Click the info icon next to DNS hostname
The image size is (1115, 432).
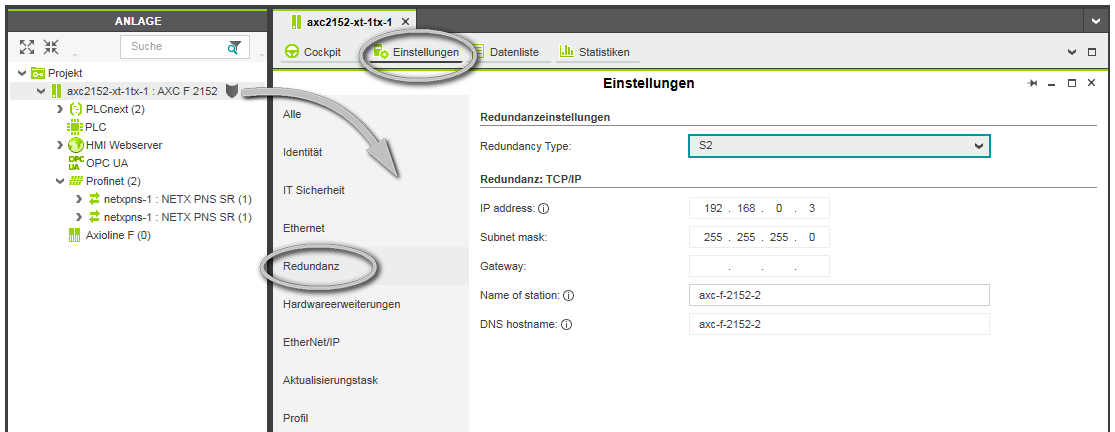click(566, 325)
